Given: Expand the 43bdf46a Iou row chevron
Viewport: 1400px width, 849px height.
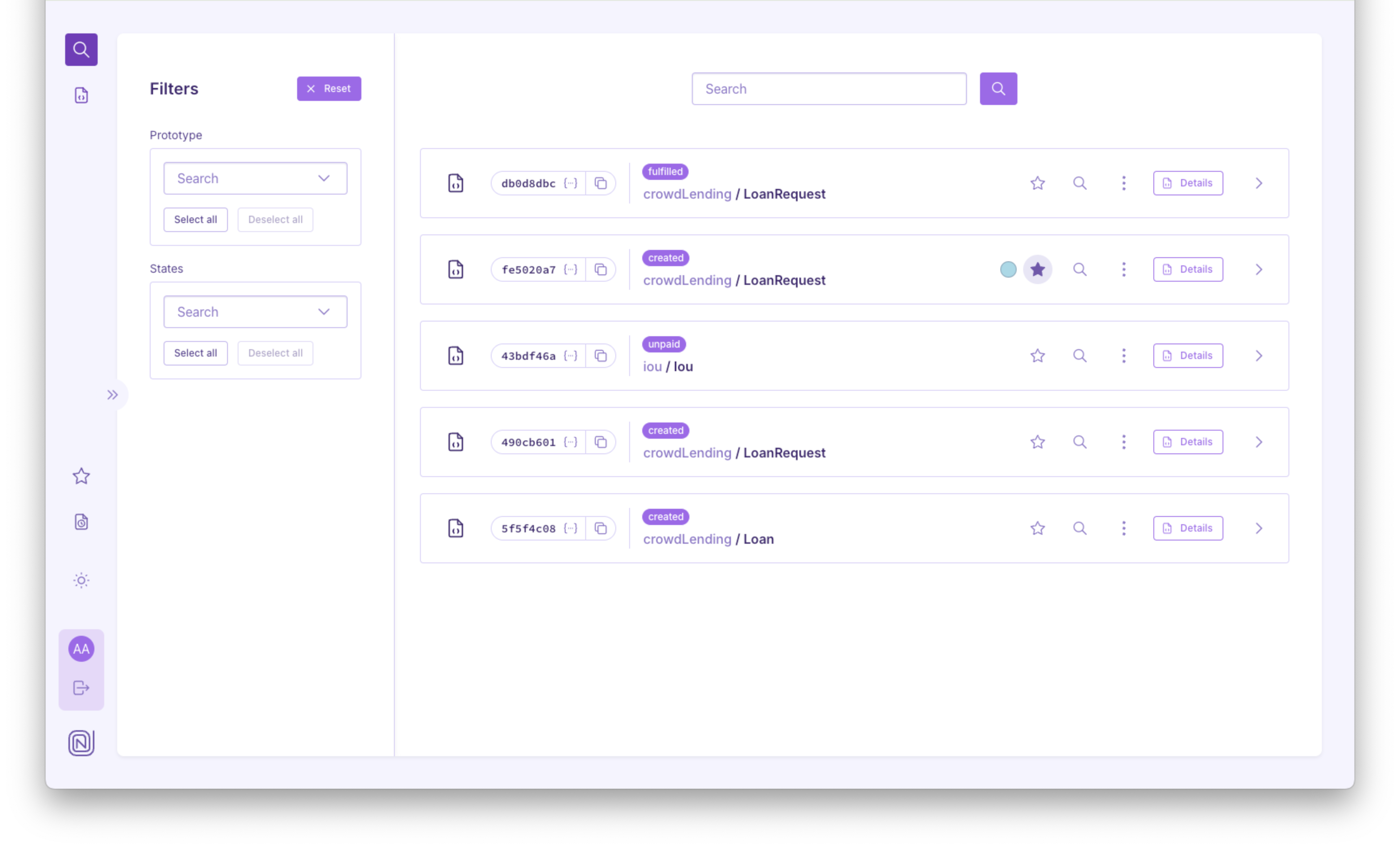Looking at the screenshot, I should click(1258, 356).
